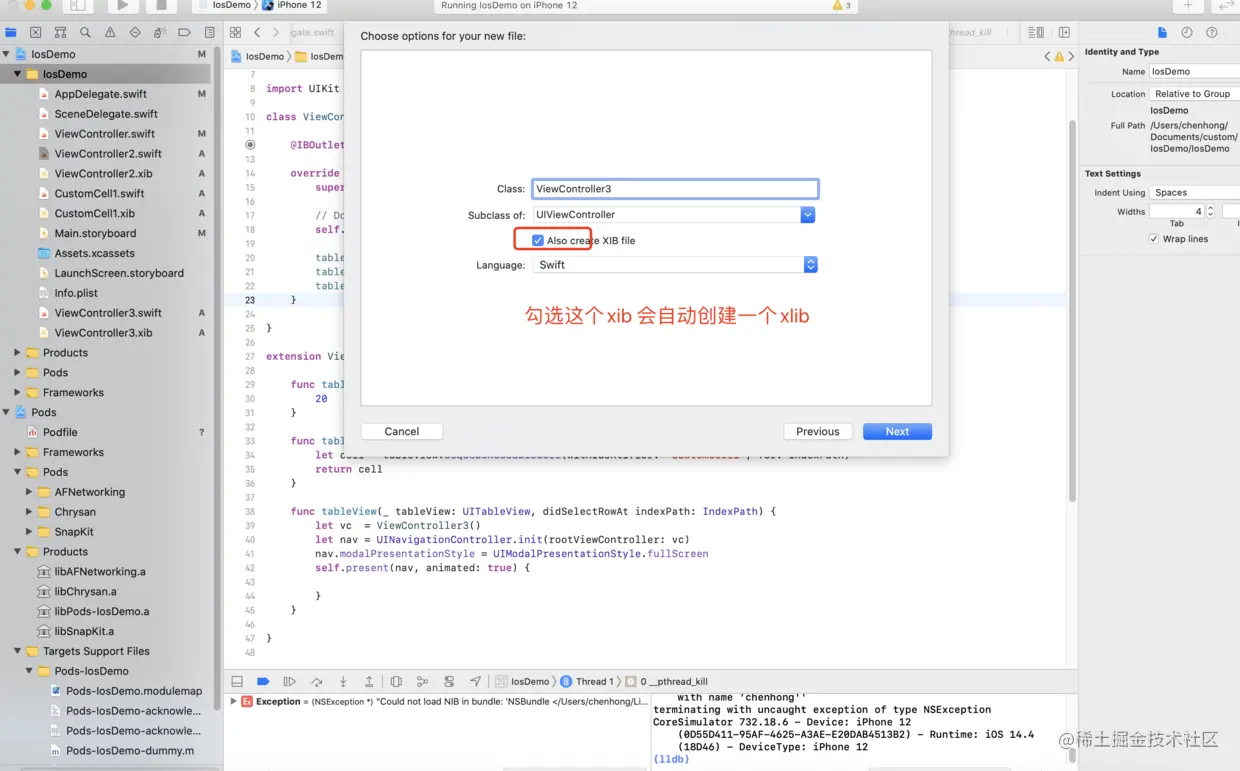
Task: Adjust the Tab width stepper
Action: pyautogui.click(x=1210, y=211)
